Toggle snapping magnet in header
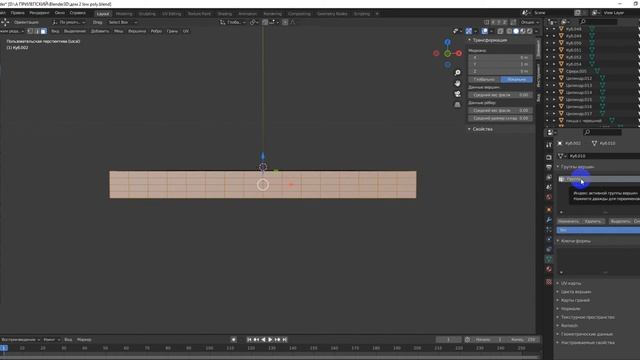The image size is (640, 360). pos(265,22)
